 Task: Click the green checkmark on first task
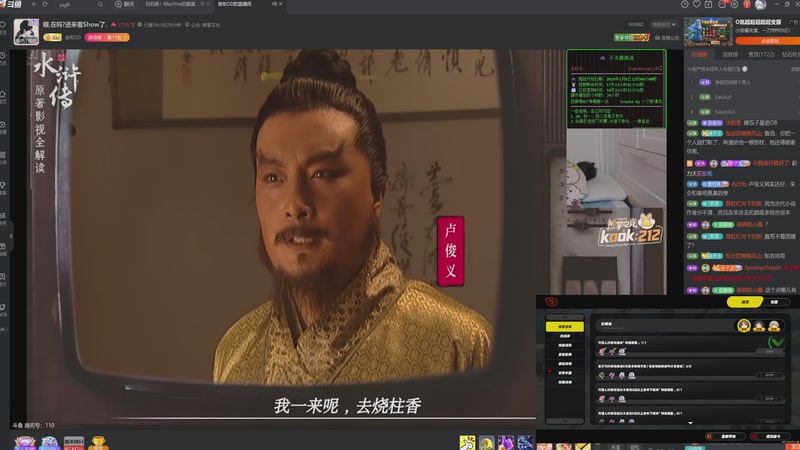(x=776, y=342)
